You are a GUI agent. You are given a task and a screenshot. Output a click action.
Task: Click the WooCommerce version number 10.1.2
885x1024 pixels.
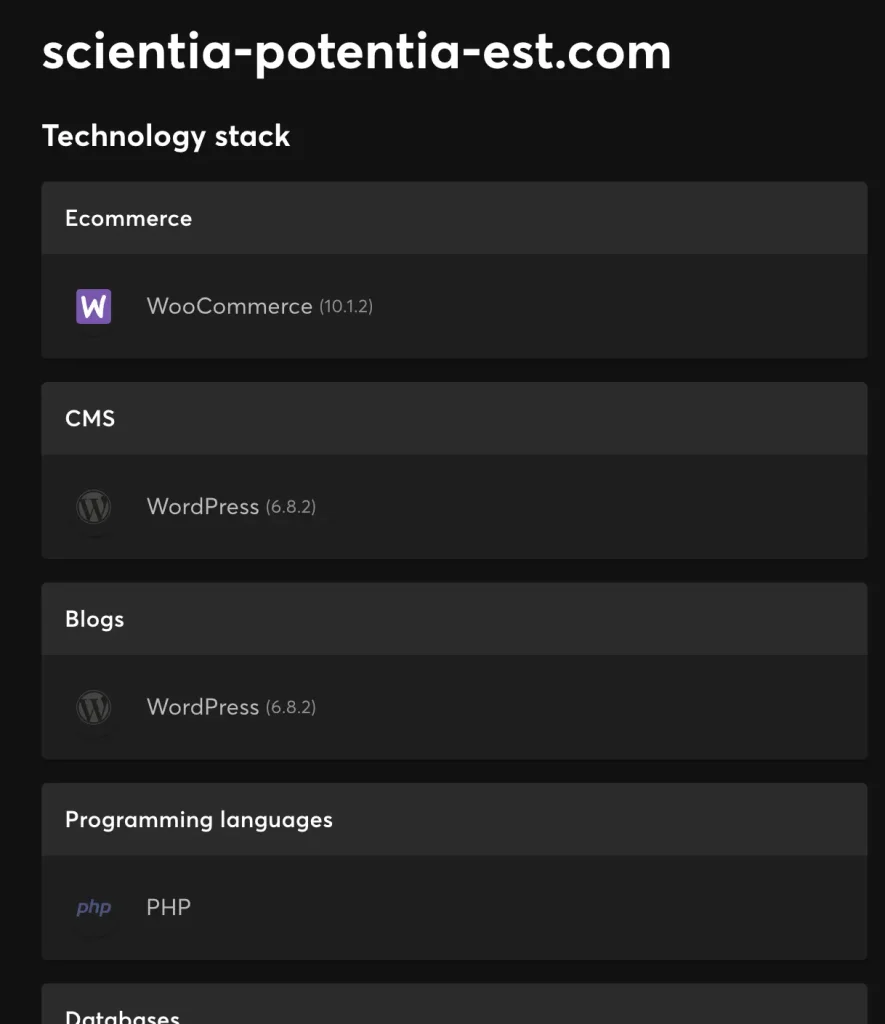click(346, 306)
